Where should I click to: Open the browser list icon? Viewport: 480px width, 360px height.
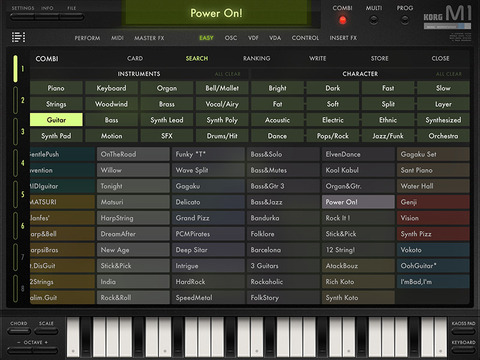tap(18, 37)
